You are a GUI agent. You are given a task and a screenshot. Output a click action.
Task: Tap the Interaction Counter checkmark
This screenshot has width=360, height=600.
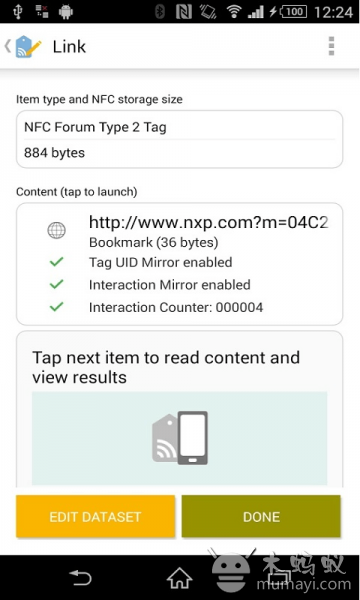click(57, 307)
